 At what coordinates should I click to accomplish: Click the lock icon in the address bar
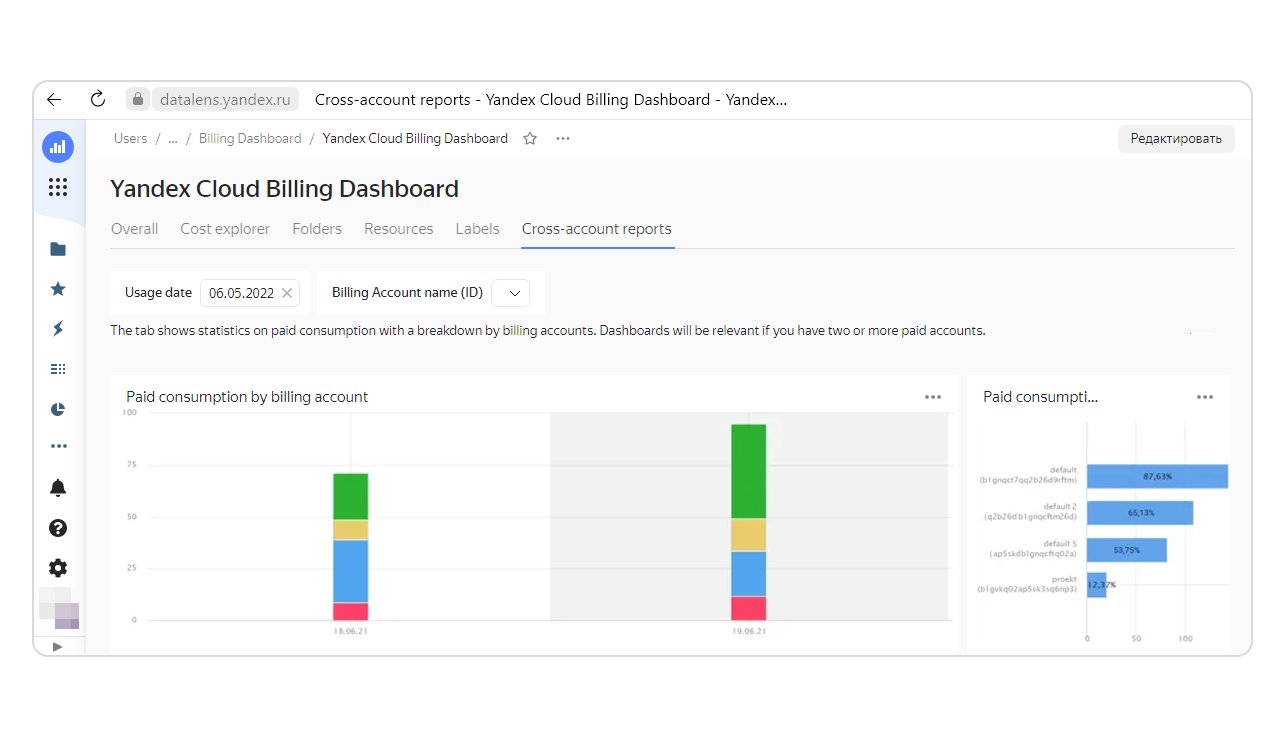click(138, 99)
